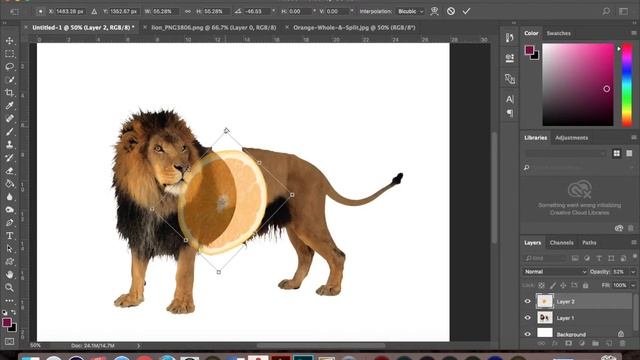The width and height of the screenshot is (640, 360).
Task: Select the Shape tool
Action: tap(9, 262)
